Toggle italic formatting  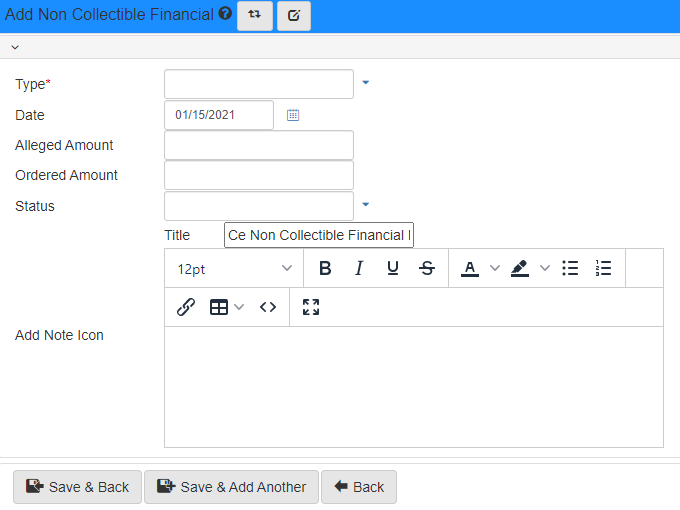pyautogui.click(x=359, y=268)
